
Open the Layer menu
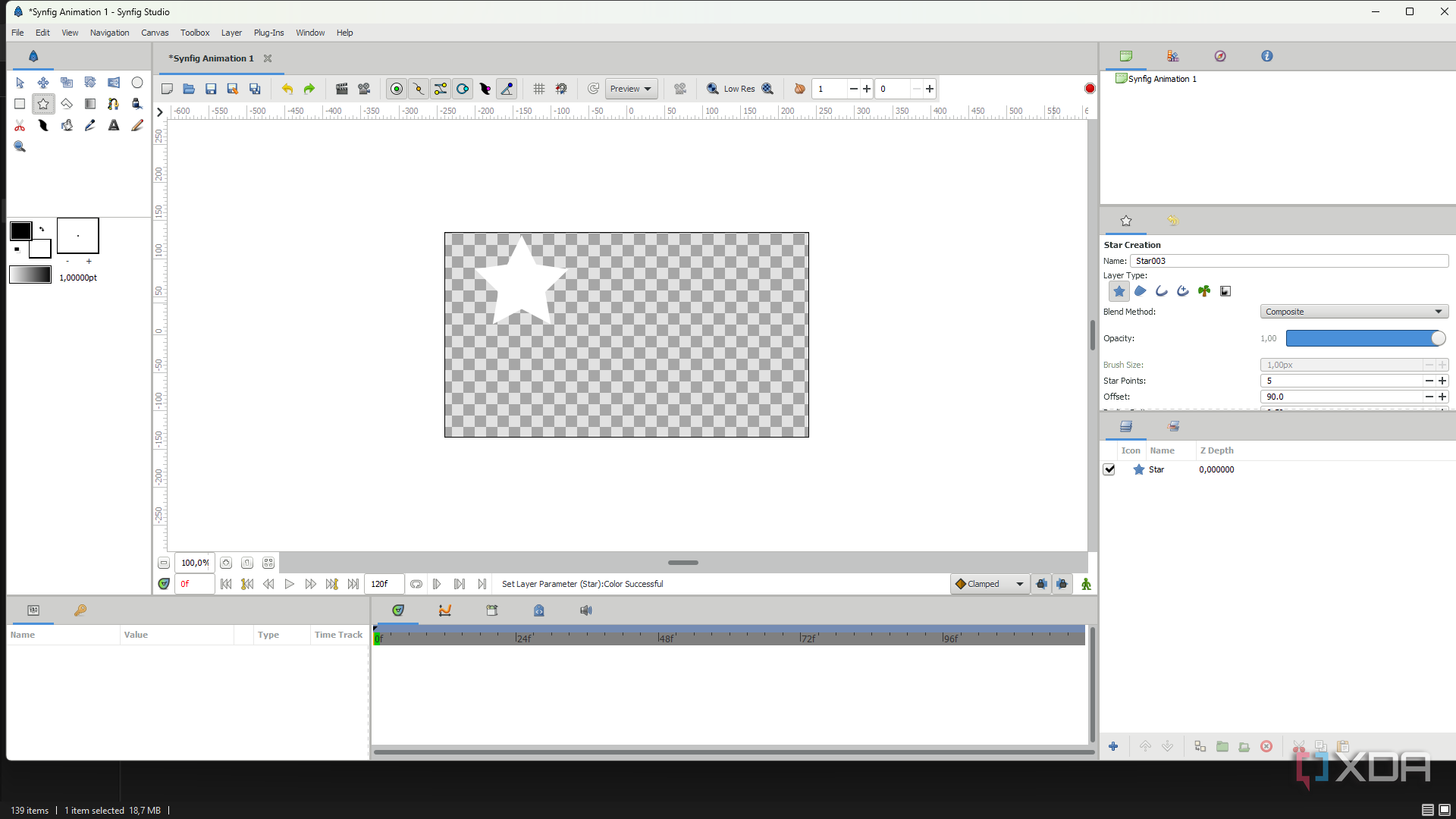[231, 33]
